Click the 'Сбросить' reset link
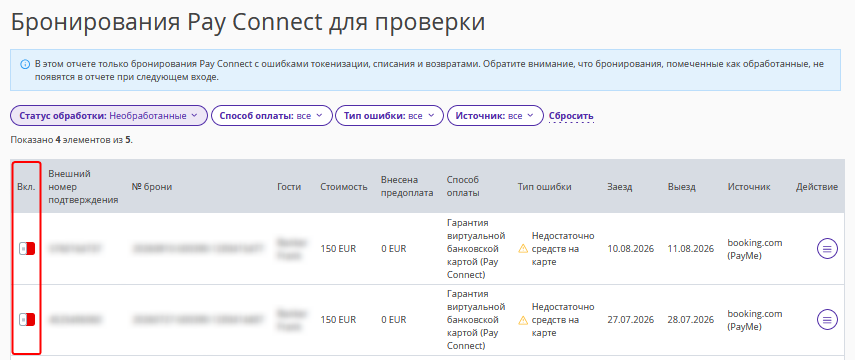The width and height of the screenshot is (855, 360). coord(571,116)
